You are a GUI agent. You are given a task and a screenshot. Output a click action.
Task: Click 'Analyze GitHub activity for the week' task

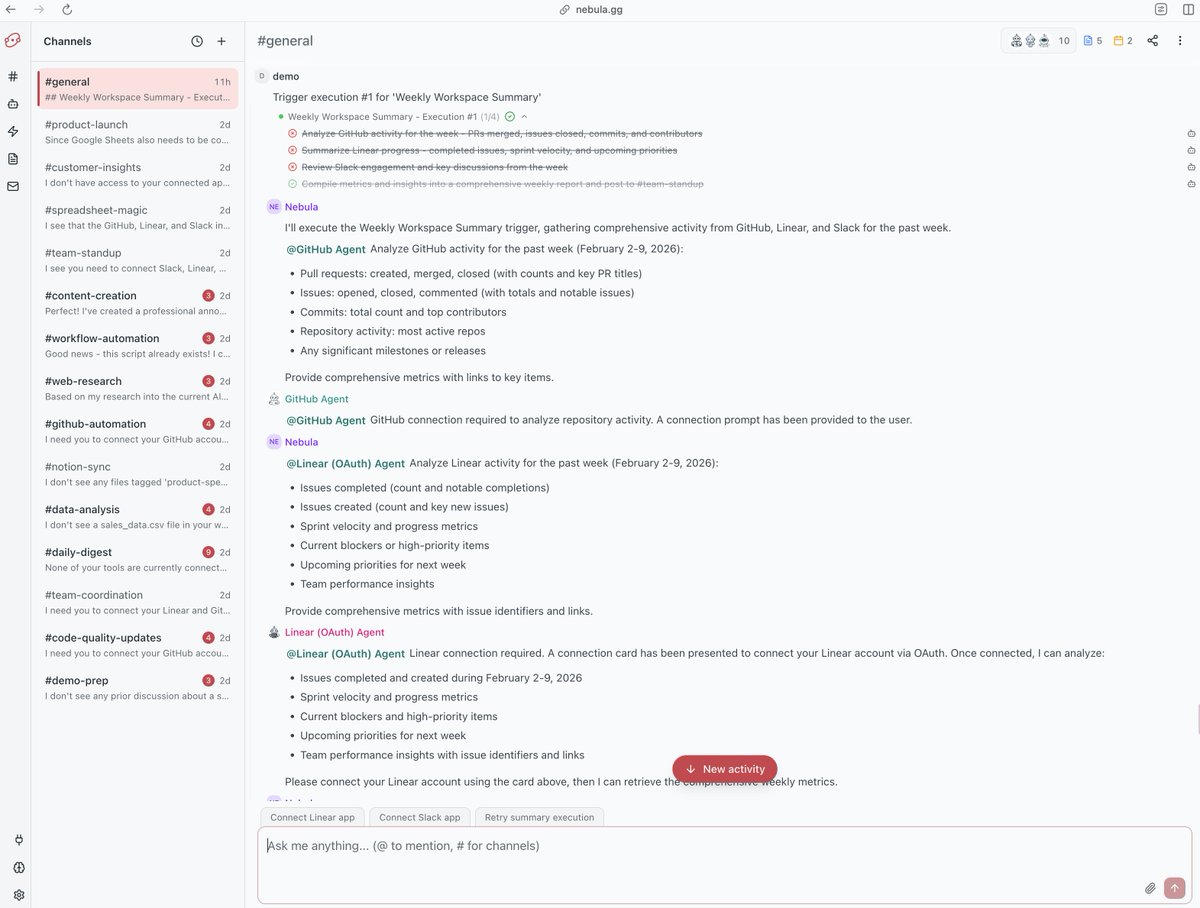pyautogui.click(x=502, y=133)
